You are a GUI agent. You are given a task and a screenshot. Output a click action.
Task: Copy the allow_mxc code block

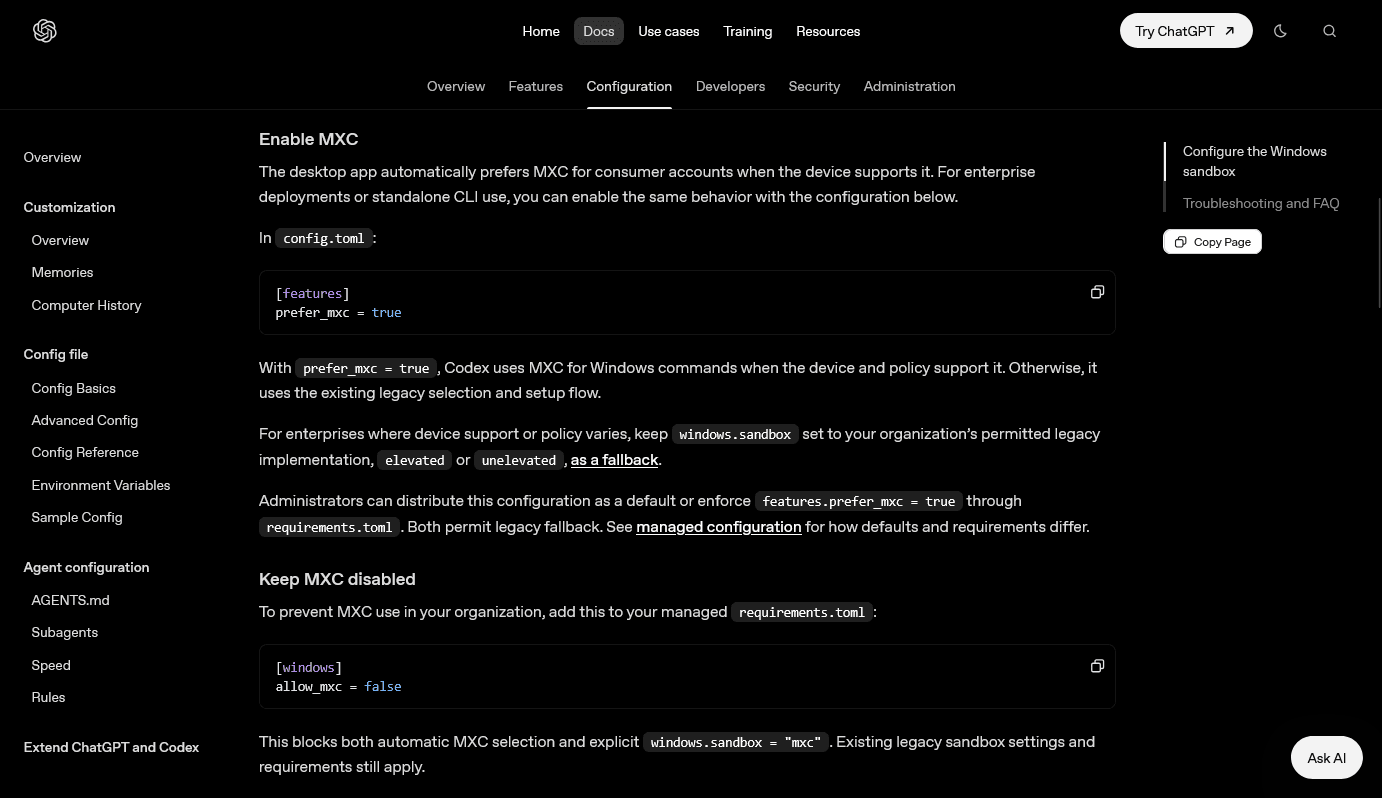tap(1097, 666)
